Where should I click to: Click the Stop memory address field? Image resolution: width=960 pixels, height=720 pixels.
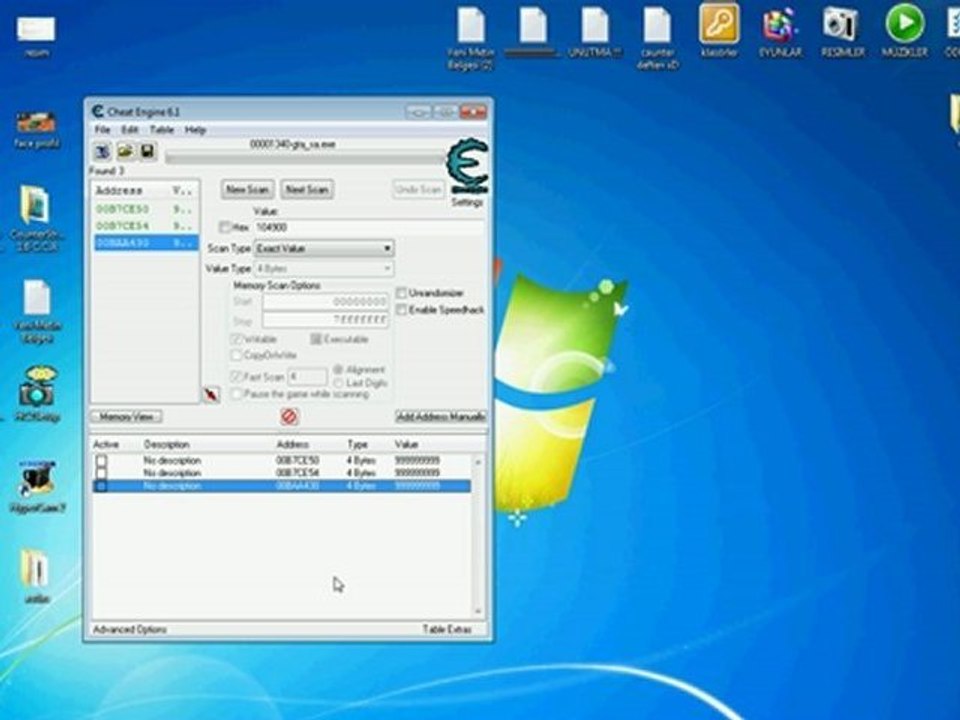[x=326, y=320]
